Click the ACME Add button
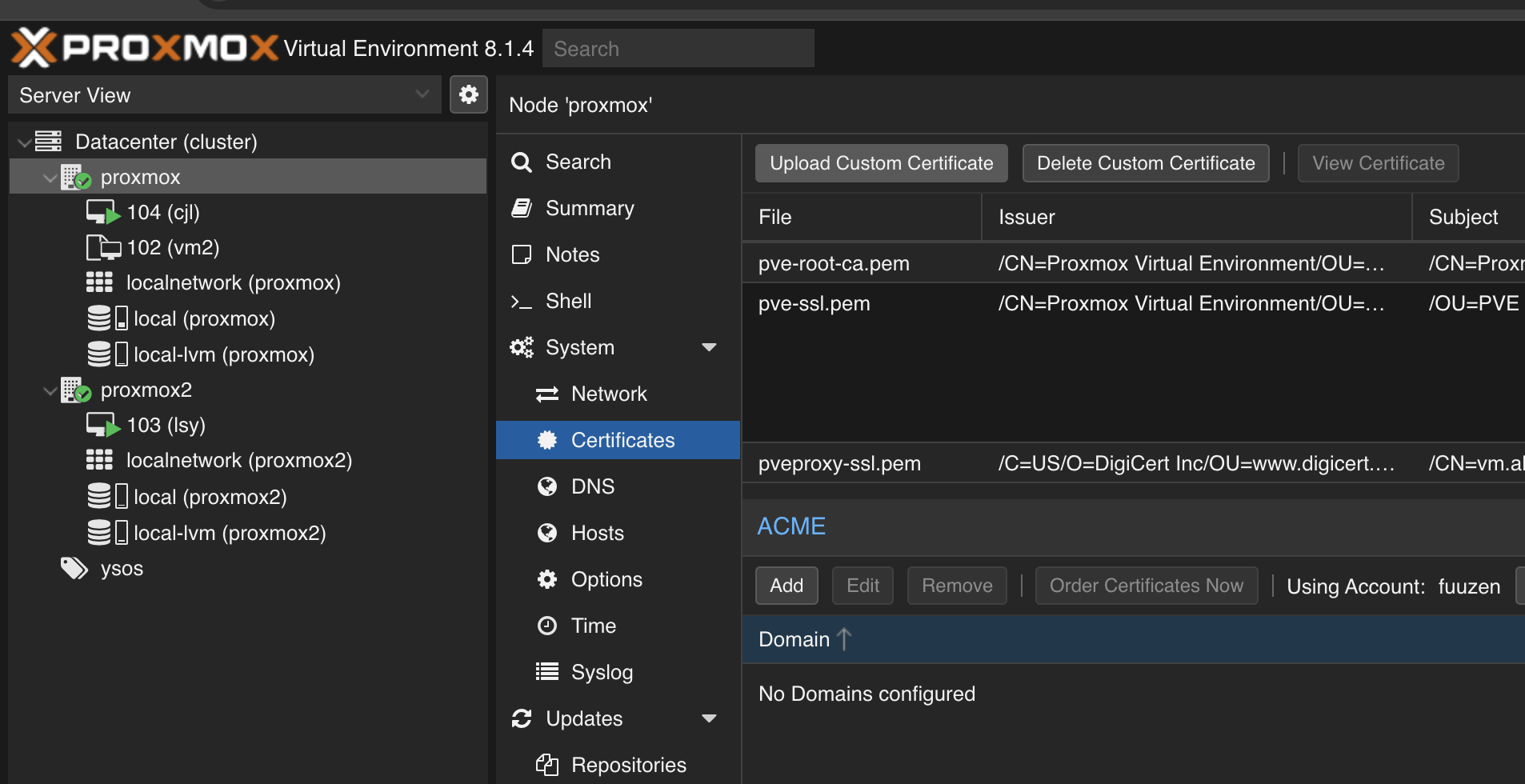1525x784 pixels. 787,586
